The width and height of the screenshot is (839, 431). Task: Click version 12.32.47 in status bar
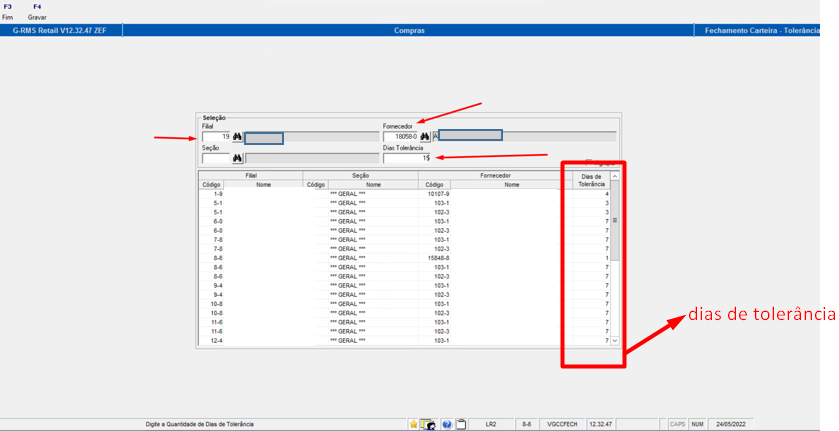click(x=600, y=425)
